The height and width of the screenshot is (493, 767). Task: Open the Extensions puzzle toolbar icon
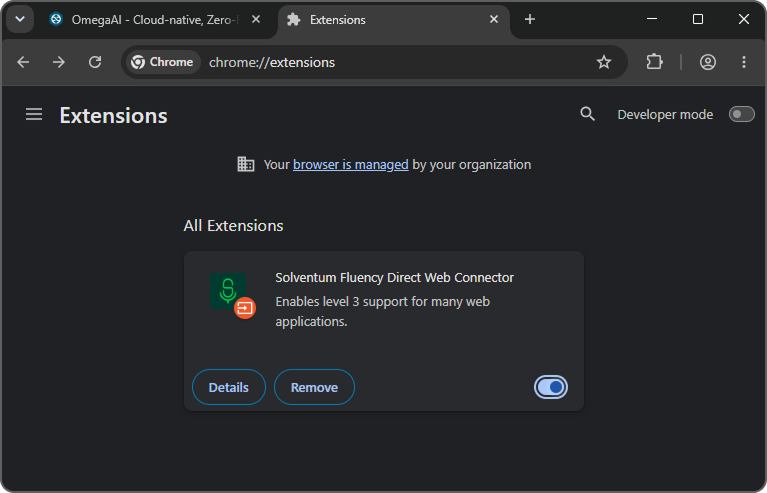pos(654,62)
